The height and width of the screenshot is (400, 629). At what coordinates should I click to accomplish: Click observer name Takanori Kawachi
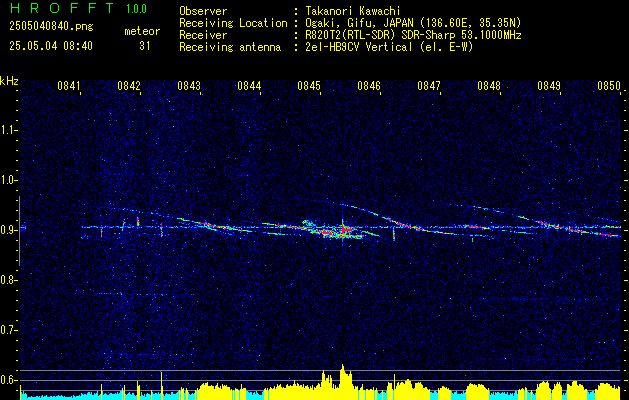coord(353,11)
